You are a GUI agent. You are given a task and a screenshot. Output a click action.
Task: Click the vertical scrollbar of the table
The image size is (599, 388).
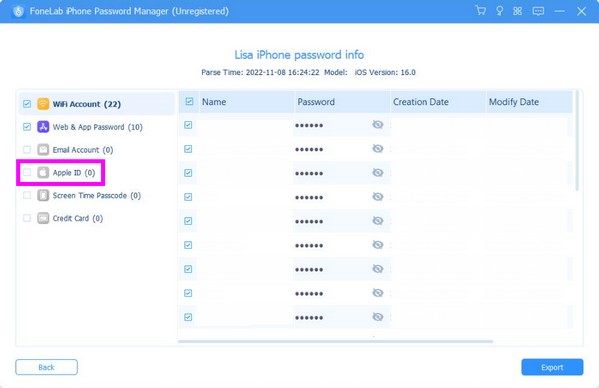[577, 141]
